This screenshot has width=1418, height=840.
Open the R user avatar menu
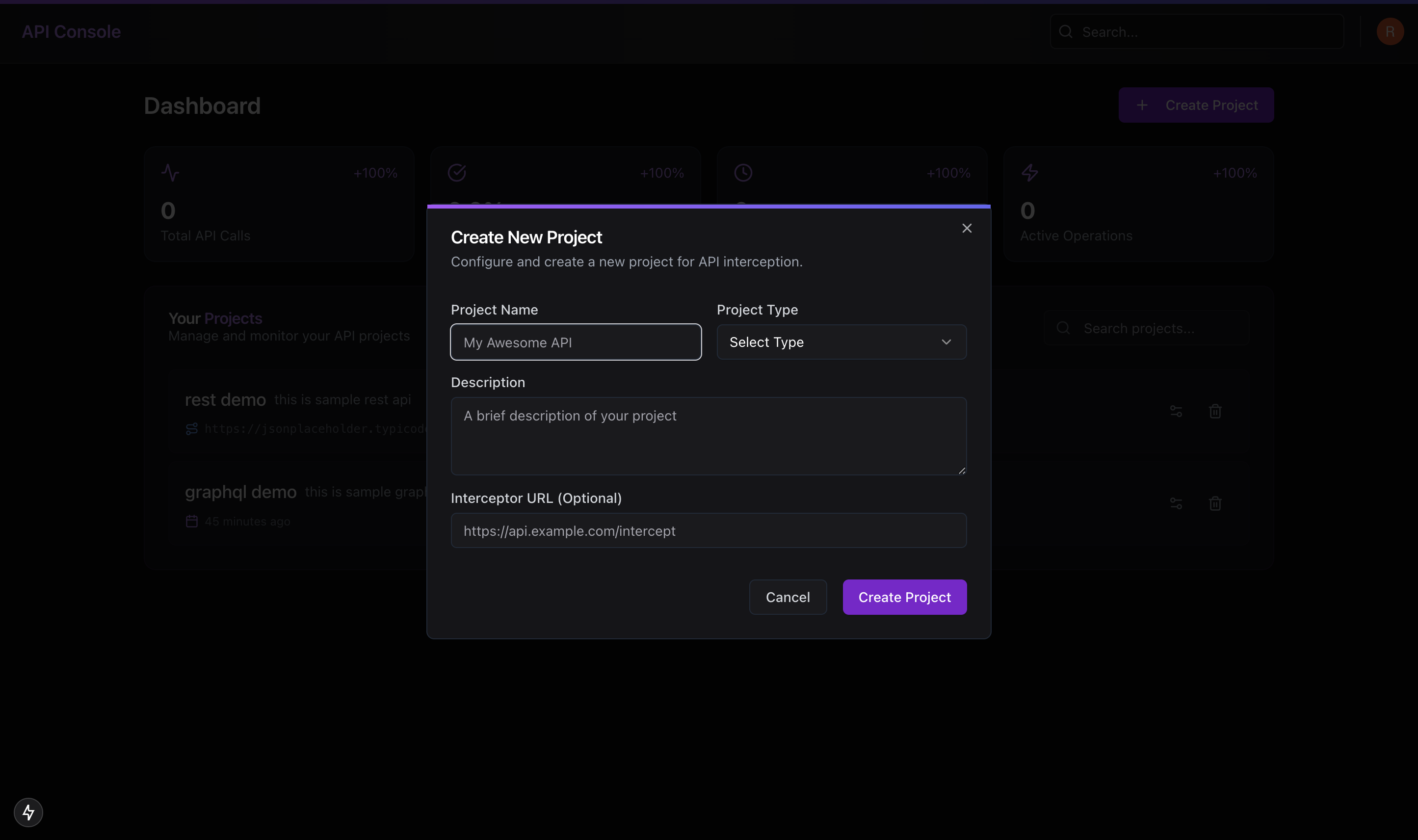(x=1390, y=32)
